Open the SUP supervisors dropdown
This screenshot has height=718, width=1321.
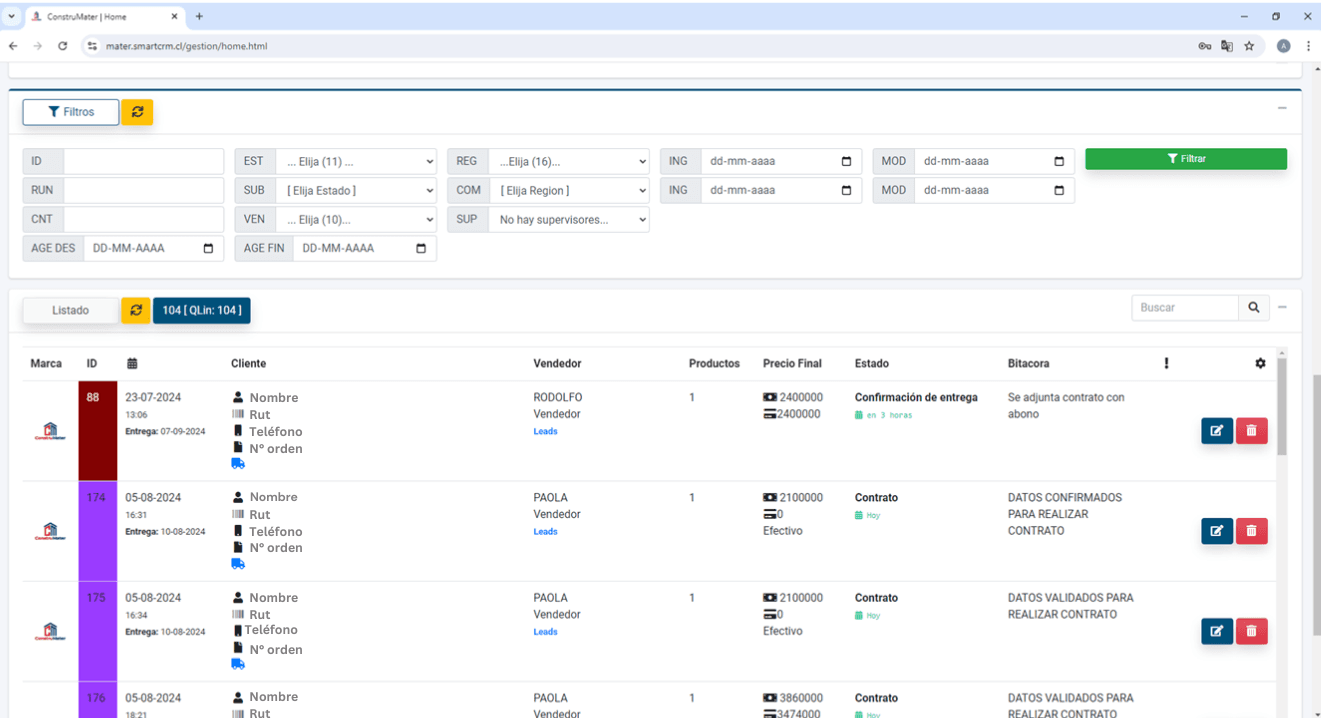pos(569,219)
